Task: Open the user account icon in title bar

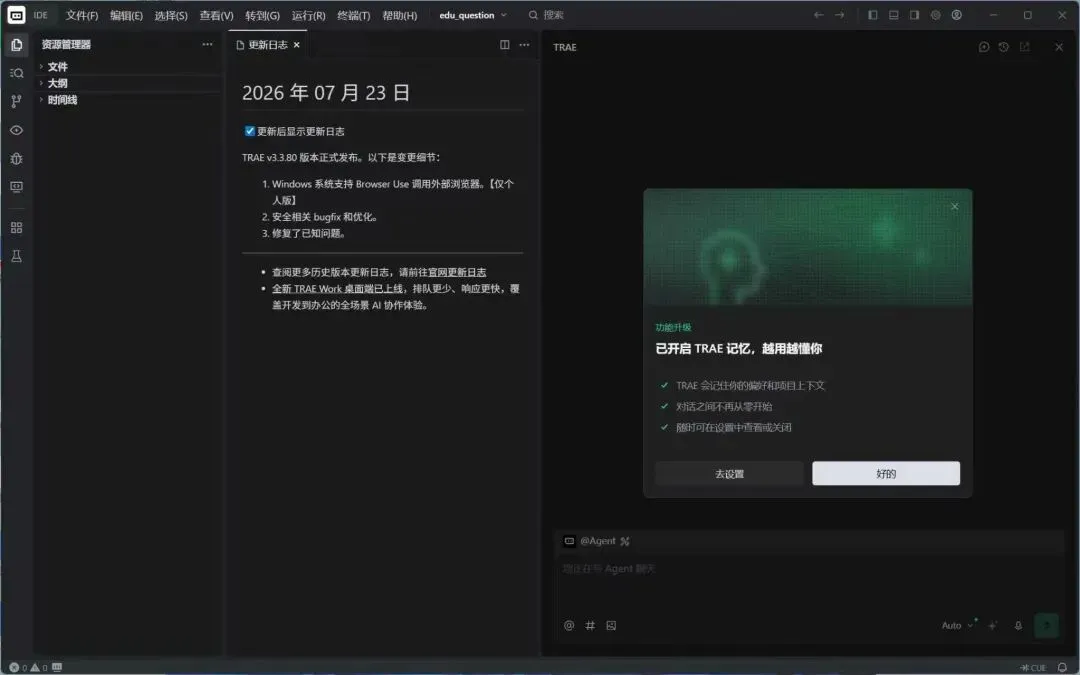Action: [957, 14]
